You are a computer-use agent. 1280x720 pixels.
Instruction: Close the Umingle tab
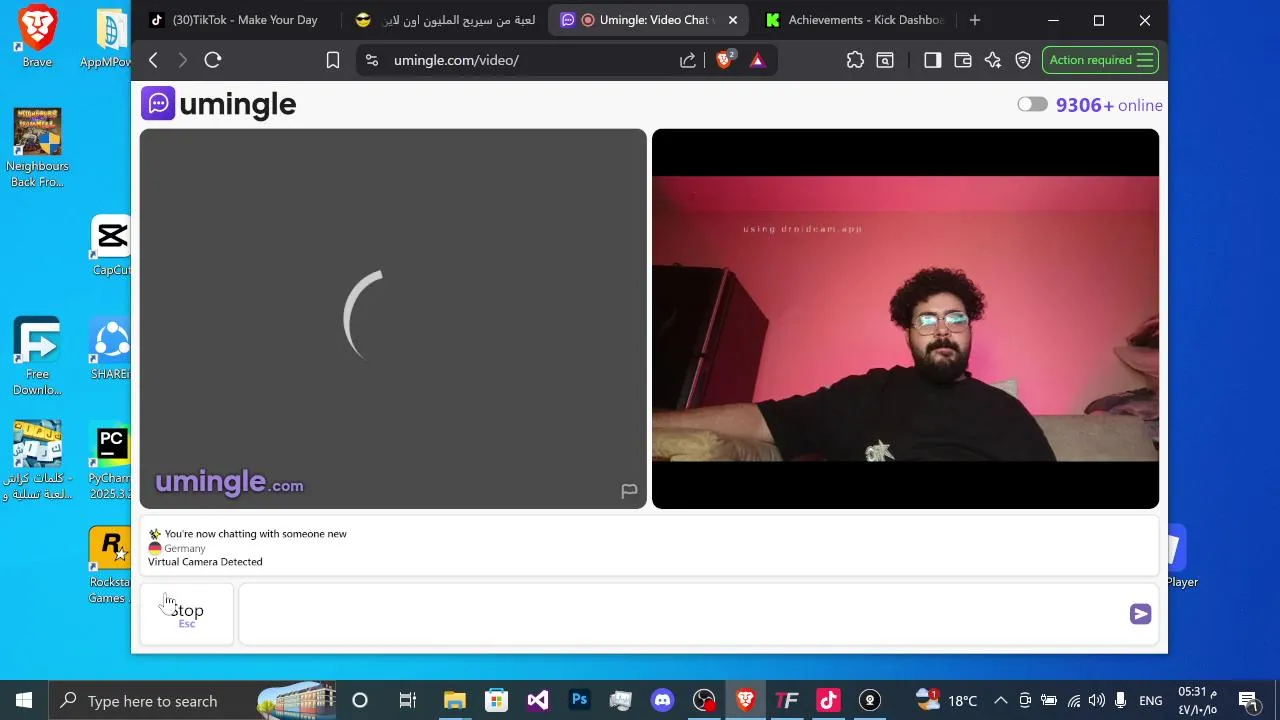733,20
